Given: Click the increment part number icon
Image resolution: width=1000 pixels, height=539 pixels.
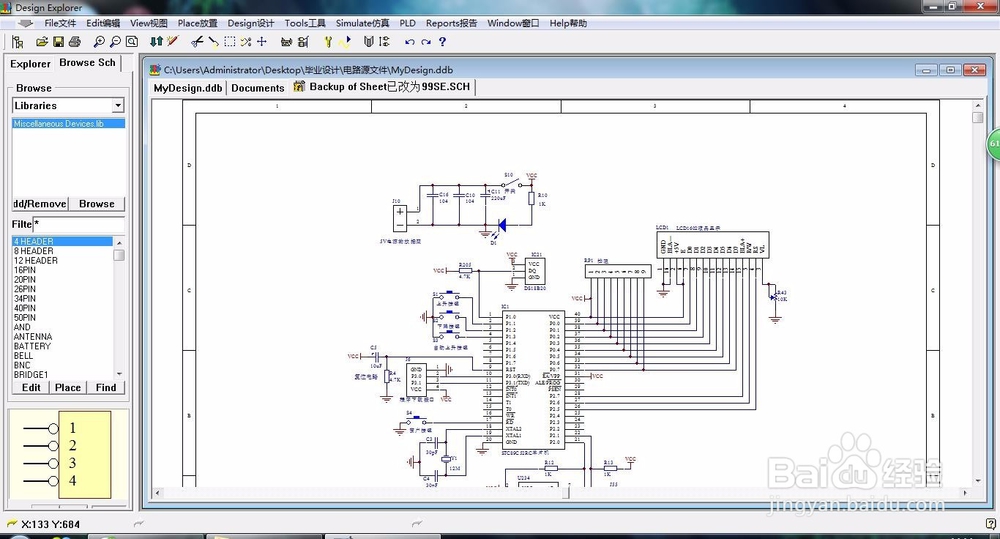Looking at the screenshot, I should [x=384, y=42].
